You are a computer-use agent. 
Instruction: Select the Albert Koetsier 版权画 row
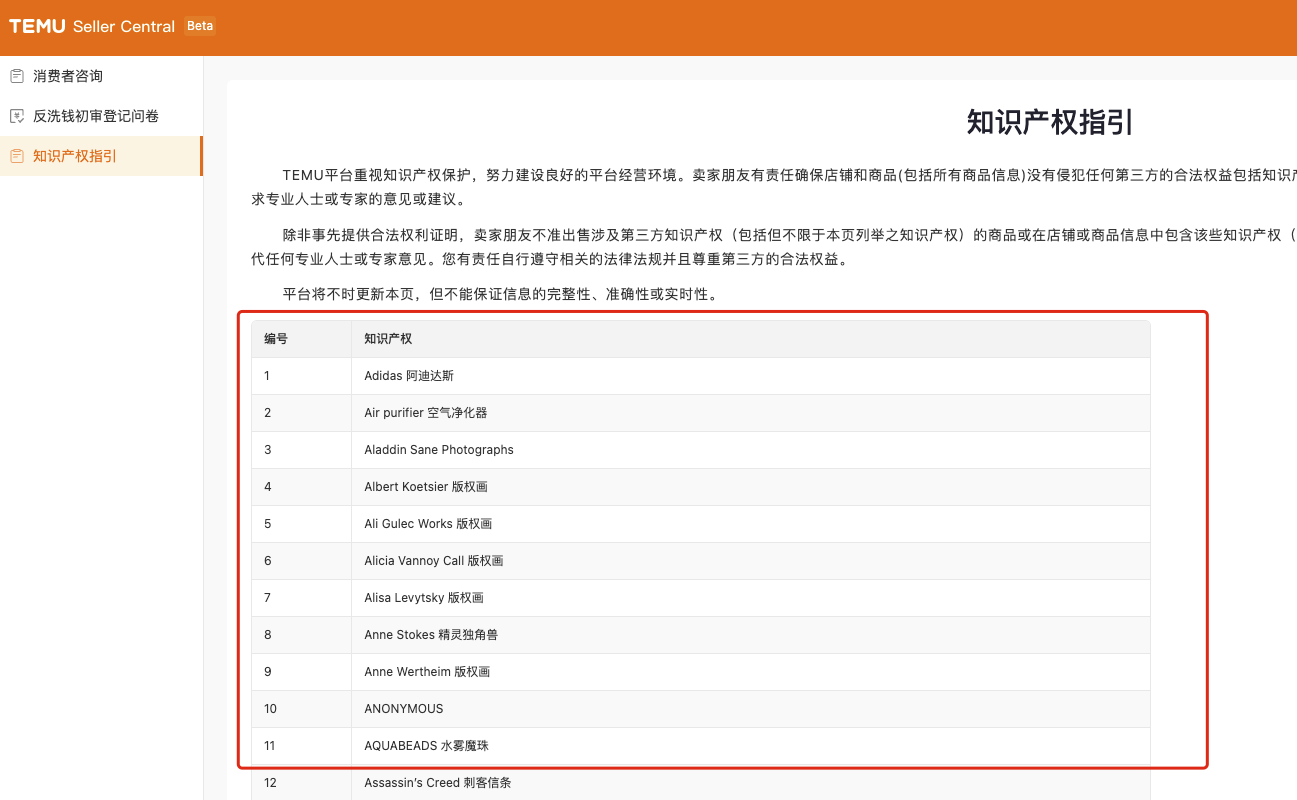click(700, 487)
